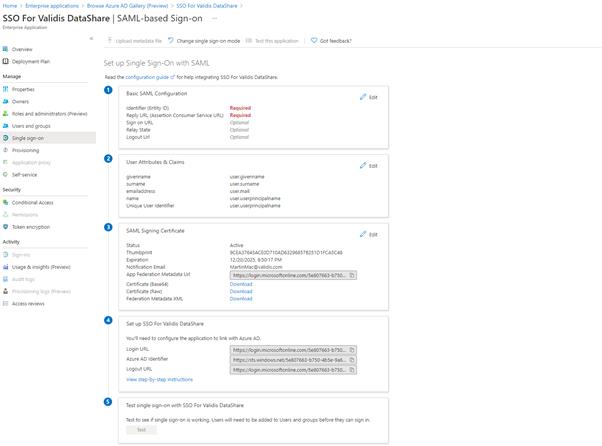Click the Owners people icon
The width and height of the screenshot is (602, 446).
coord(5,101)
